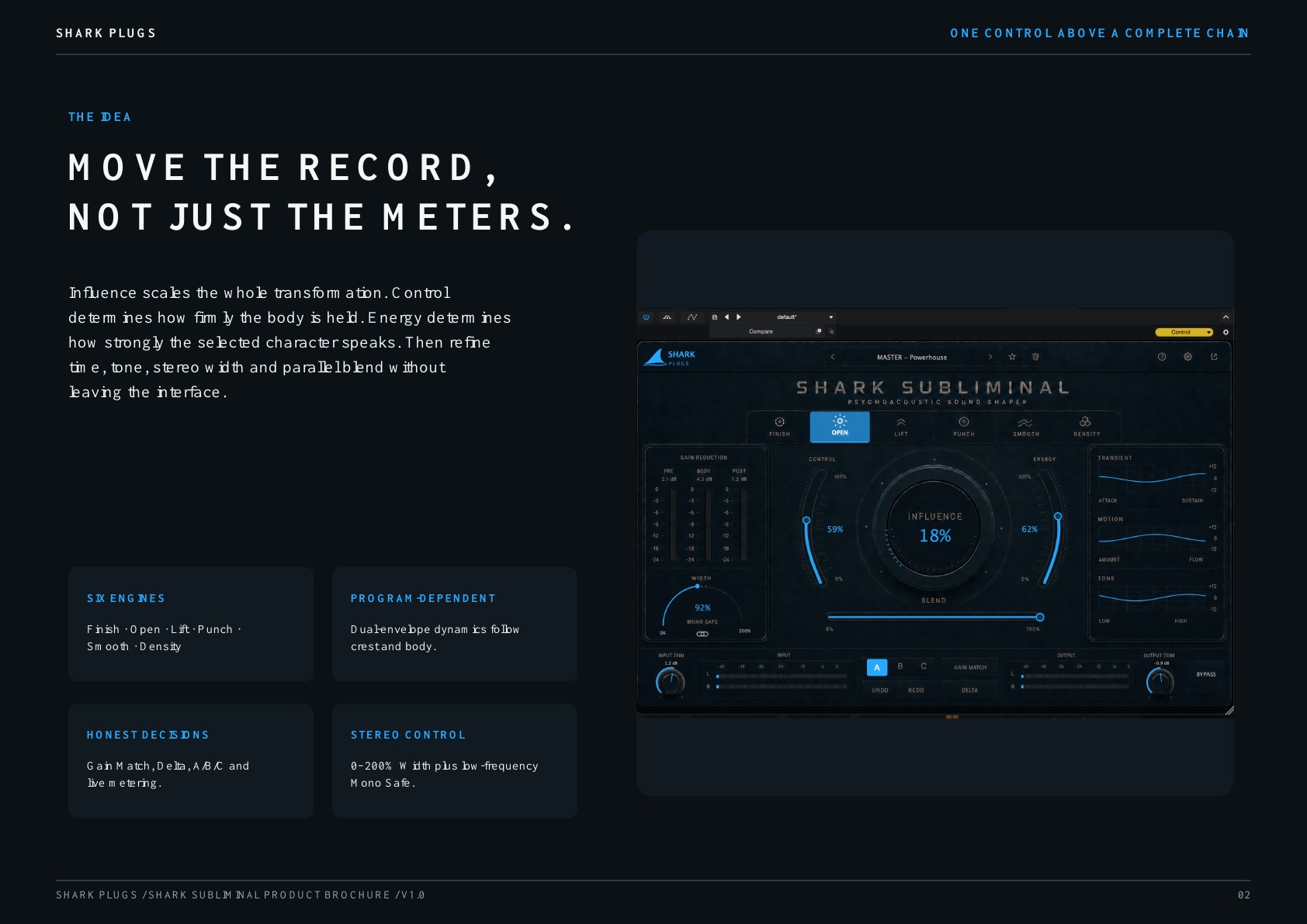Screen dimensions: 1307x924
Task: Click the plugin window resize corner grip
Action: coord(1229,710)
